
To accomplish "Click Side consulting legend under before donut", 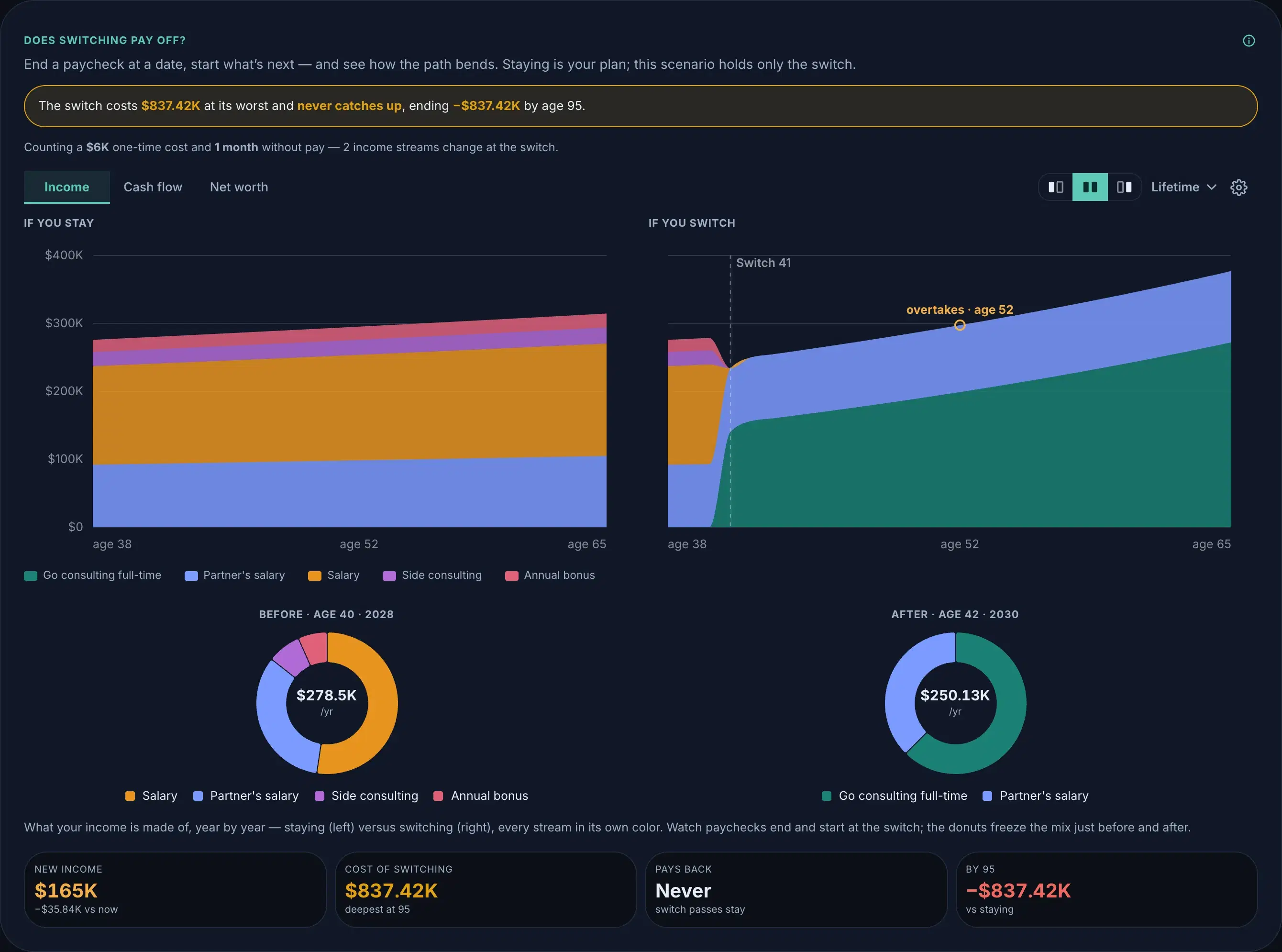I will (x=366, y=796).
